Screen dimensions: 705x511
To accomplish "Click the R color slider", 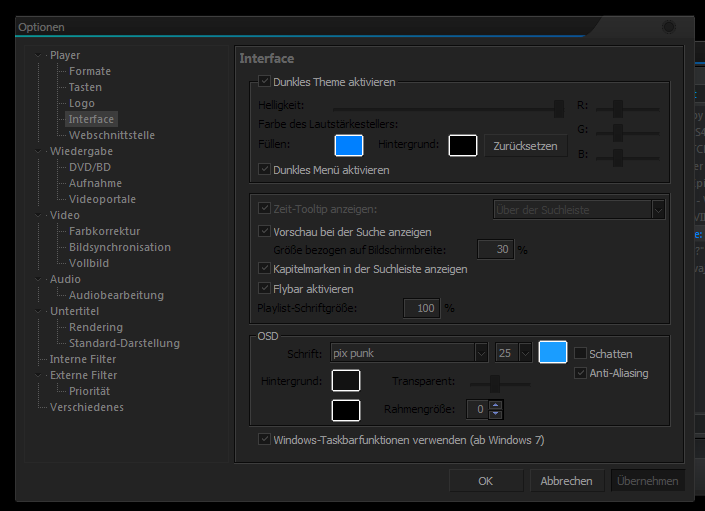I will click(x=627, y=109).
